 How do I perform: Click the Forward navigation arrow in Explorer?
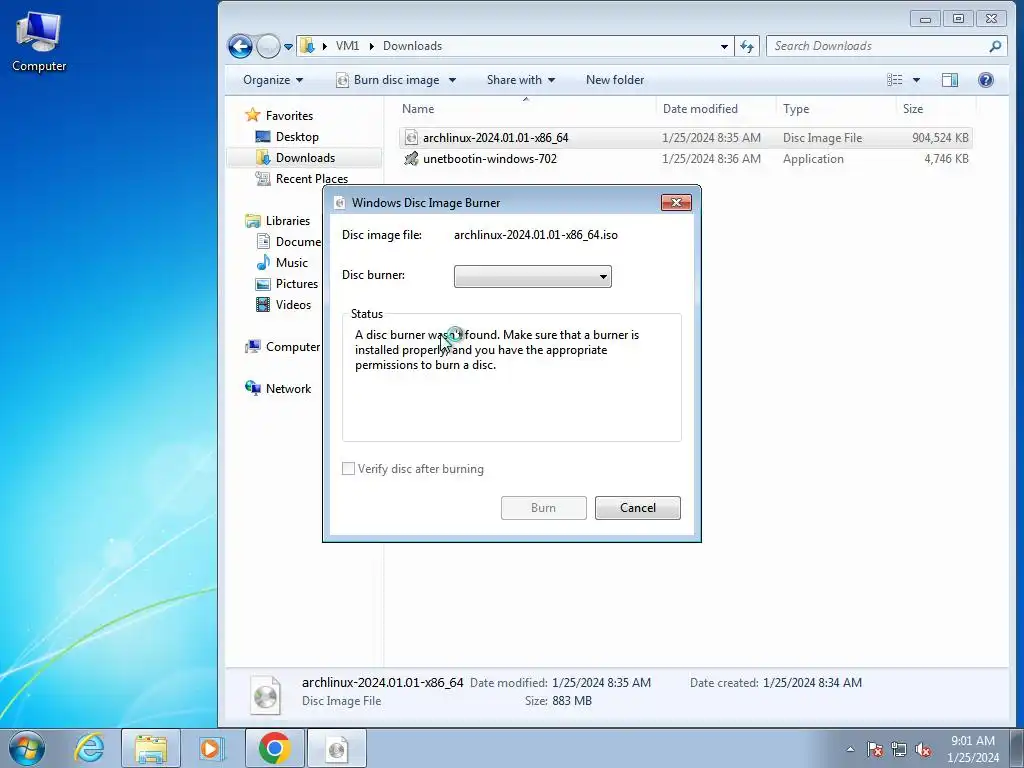pos(268,46)
